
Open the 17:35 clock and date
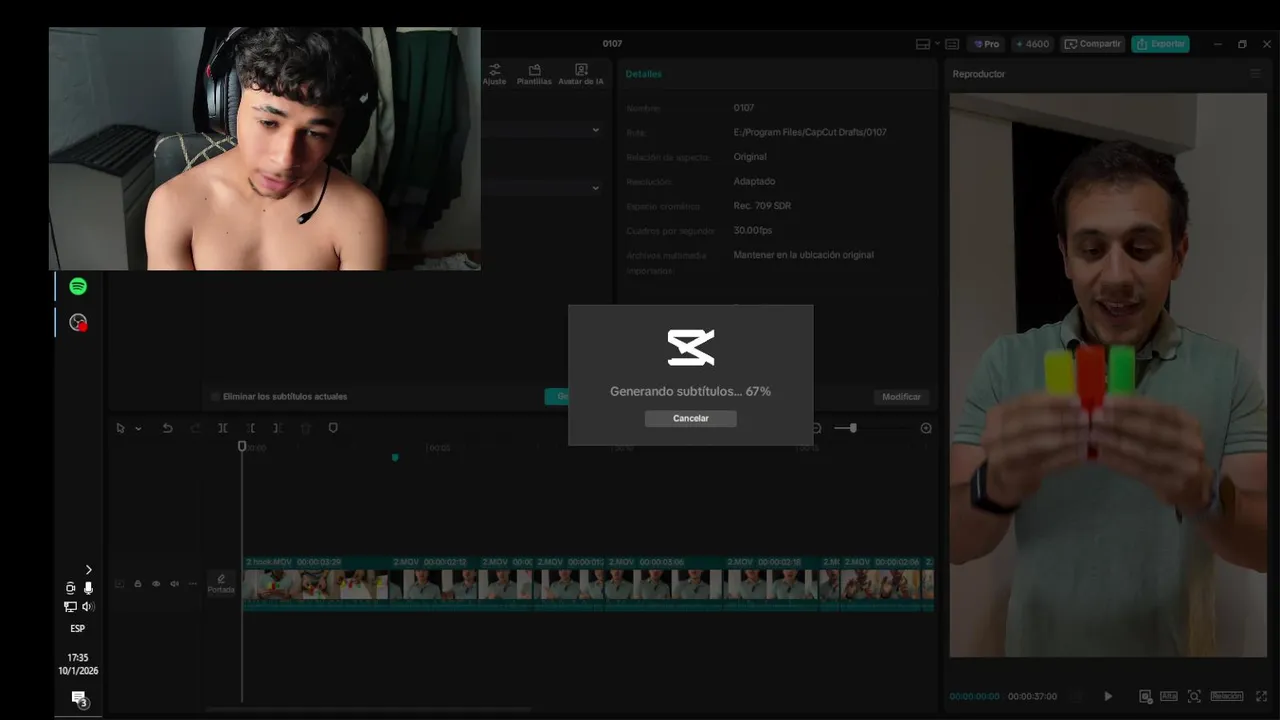78,664
